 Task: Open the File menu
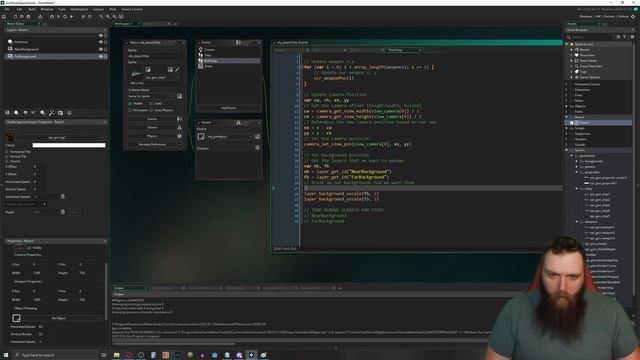7,9
